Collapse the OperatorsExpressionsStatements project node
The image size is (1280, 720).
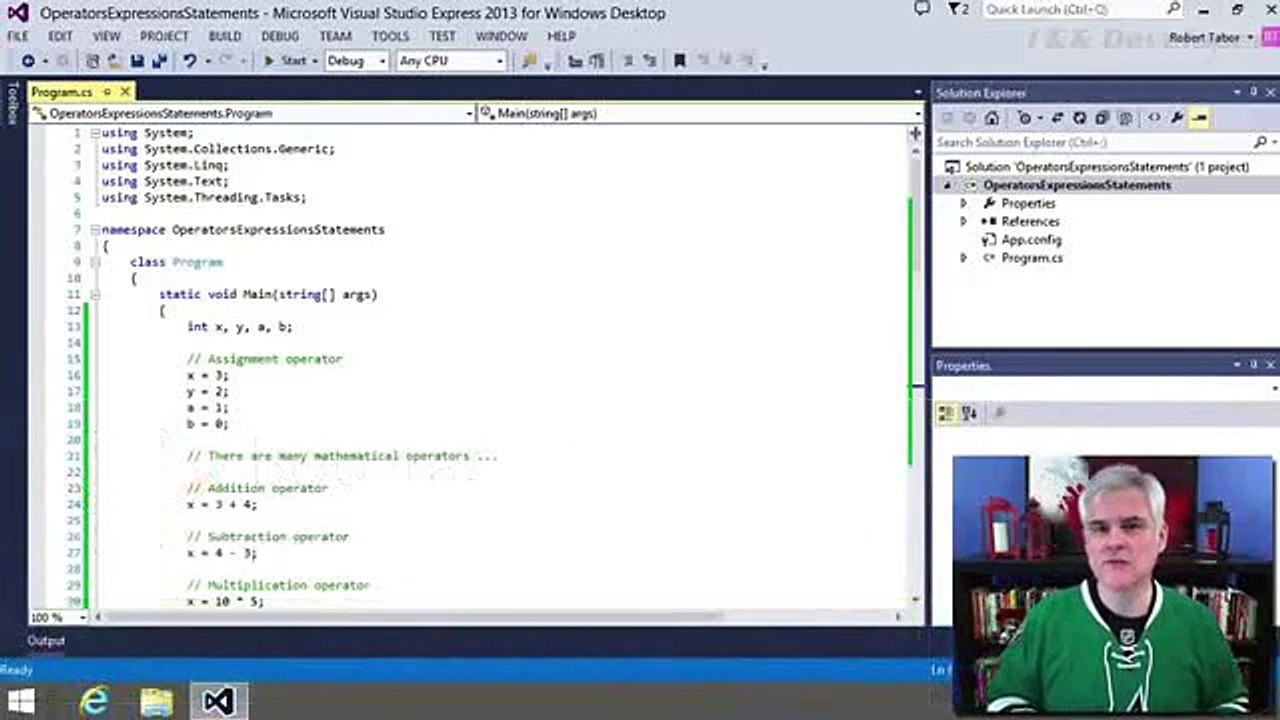pyautogui.click(x=947, y=186)
